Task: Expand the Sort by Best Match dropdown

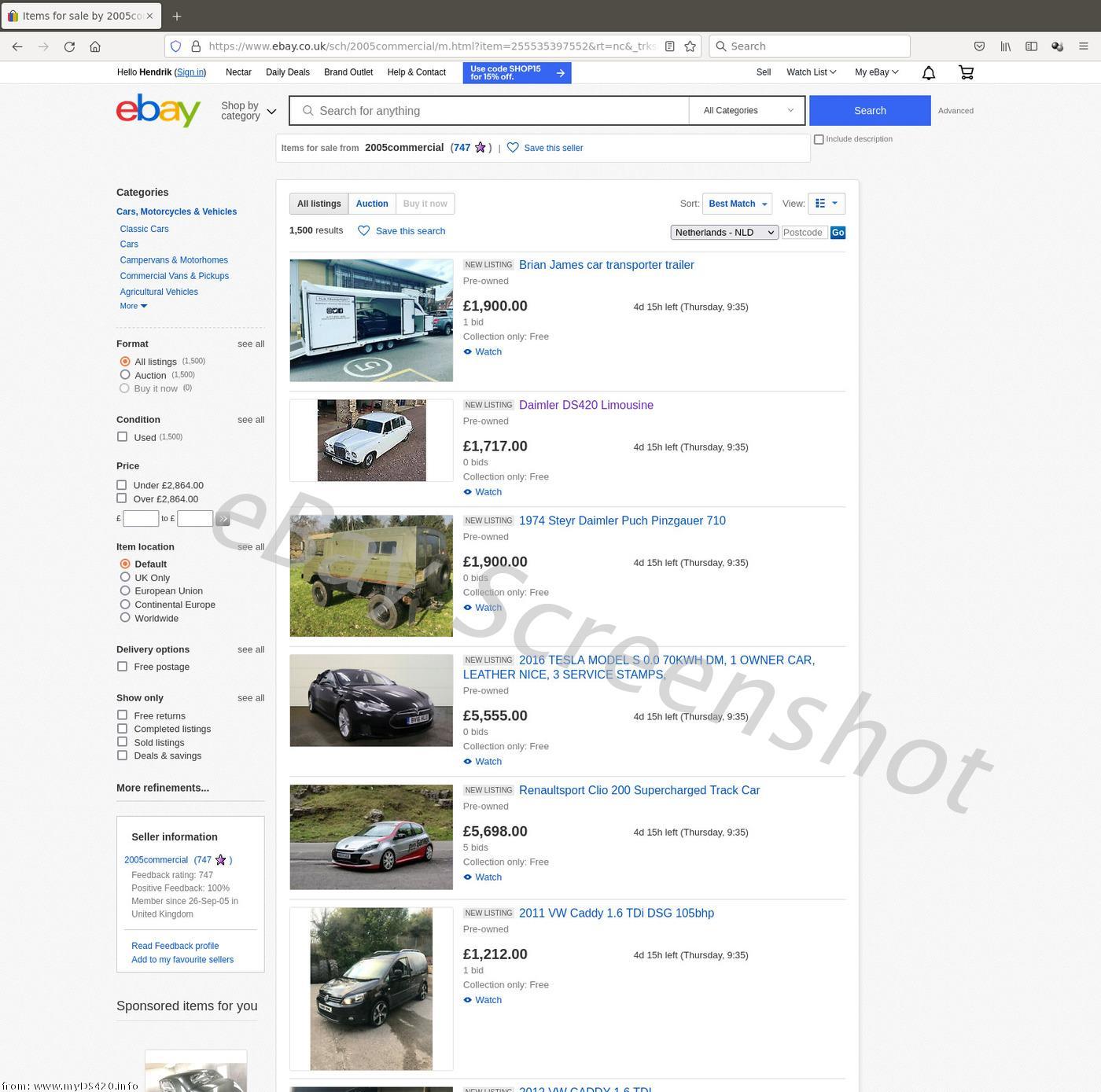Action: click(x=737, y=204)
